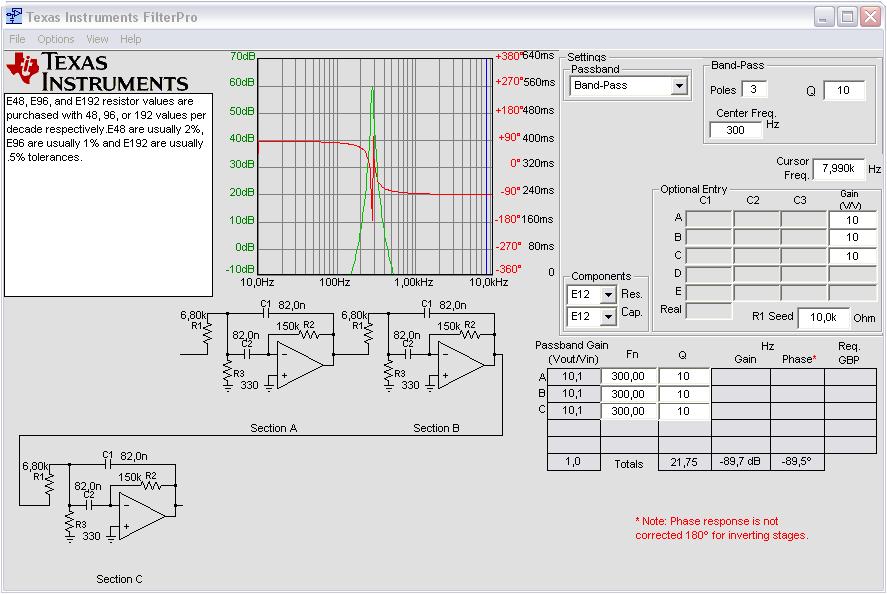Click resistor R1 6,80k in Section C
This screenshot has height=594, width=887.
pos(49,484)
